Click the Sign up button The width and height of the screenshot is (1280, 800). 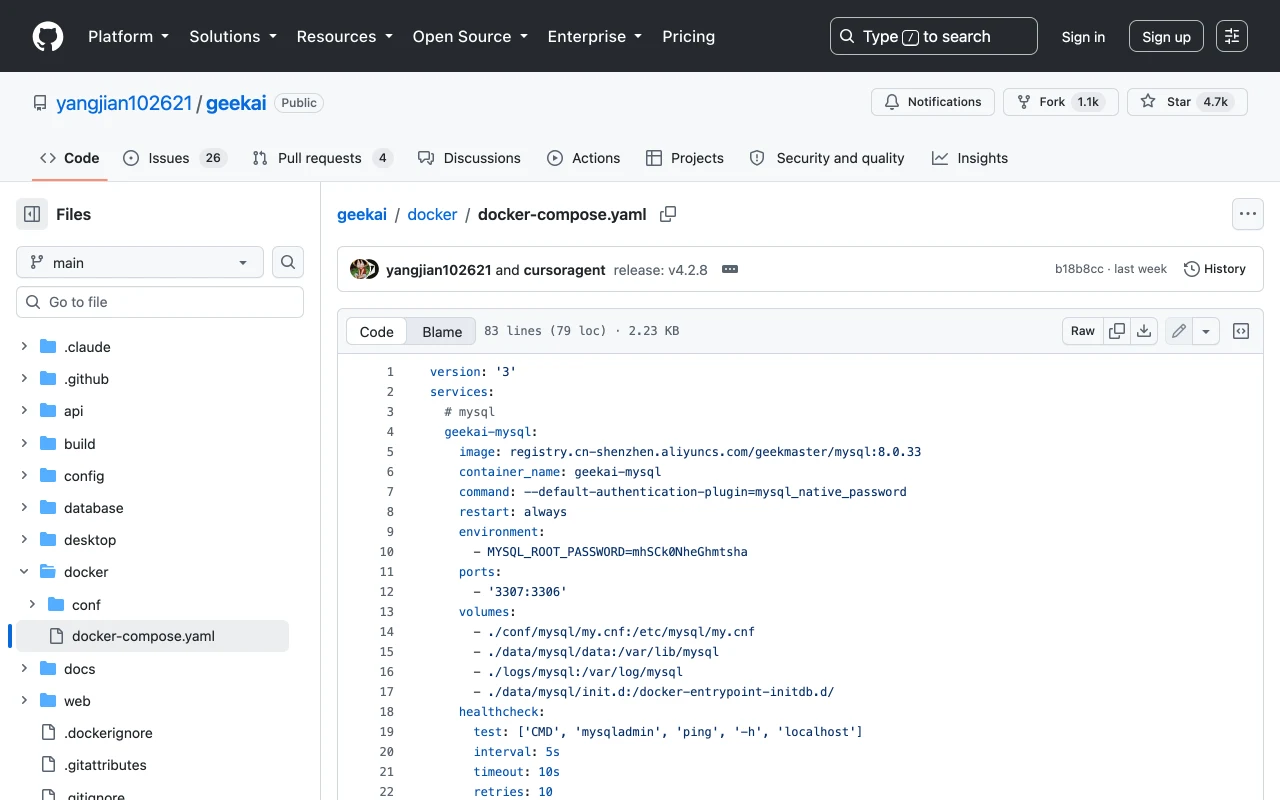coord(1166,36)
